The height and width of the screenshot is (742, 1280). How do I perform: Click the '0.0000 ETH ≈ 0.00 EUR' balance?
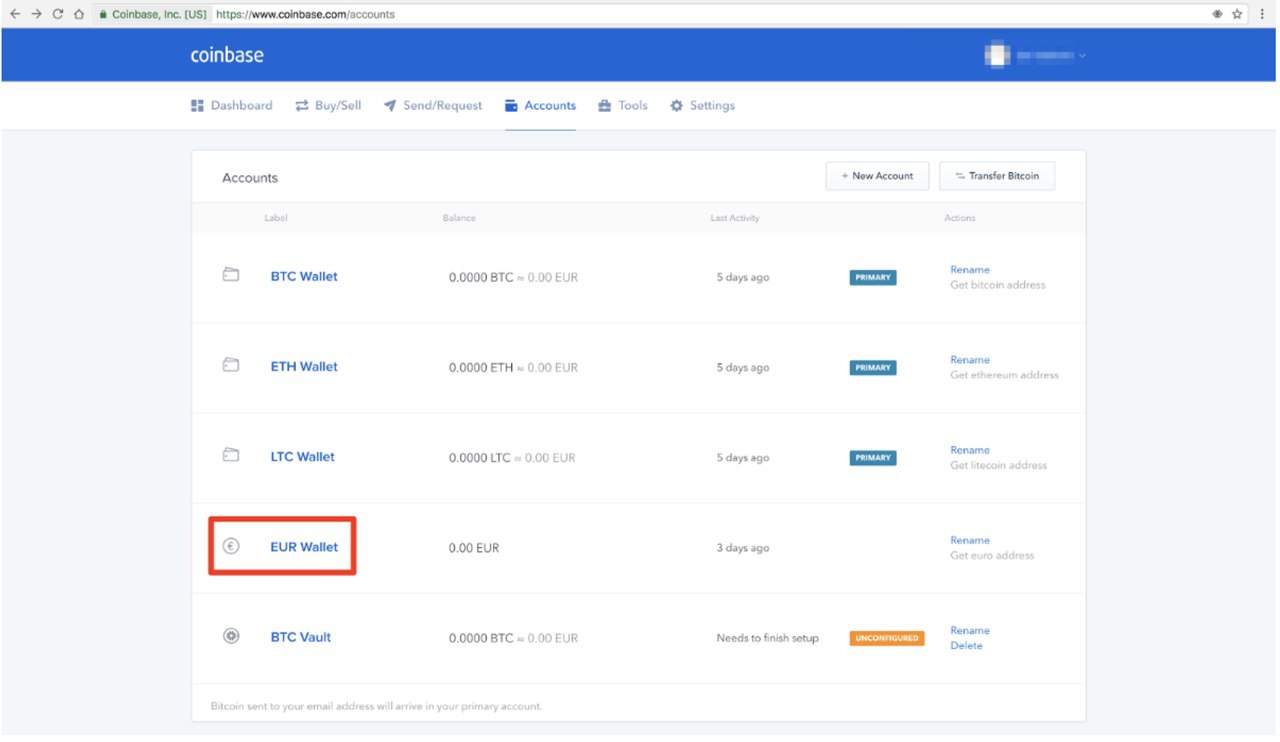[x=513, y=368]
